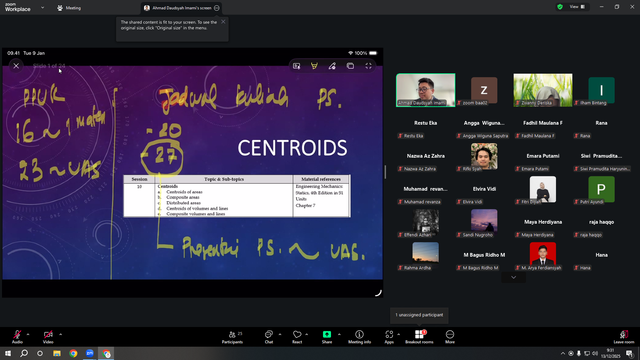This screenshot has width=640, height=360.
Task: Open File Explorer from taskbar
Action: pyautogui.click(x=57, y=353)
